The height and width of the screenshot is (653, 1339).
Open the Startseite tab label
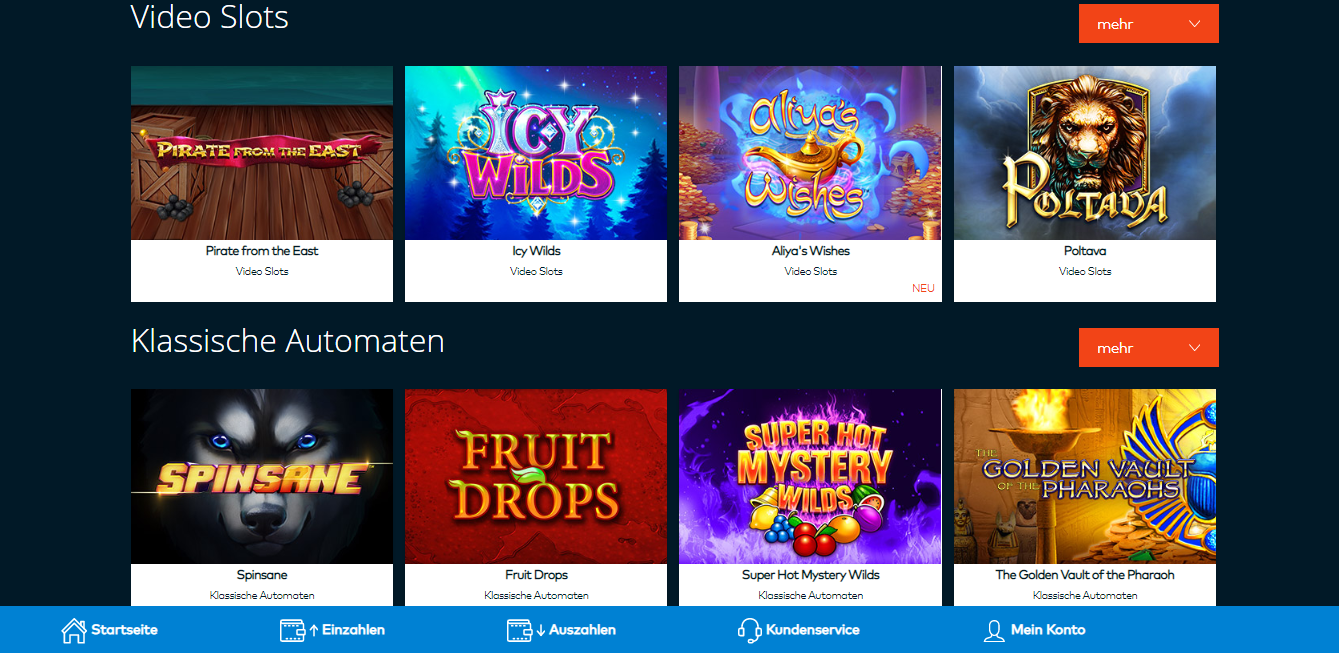(124, 630)
